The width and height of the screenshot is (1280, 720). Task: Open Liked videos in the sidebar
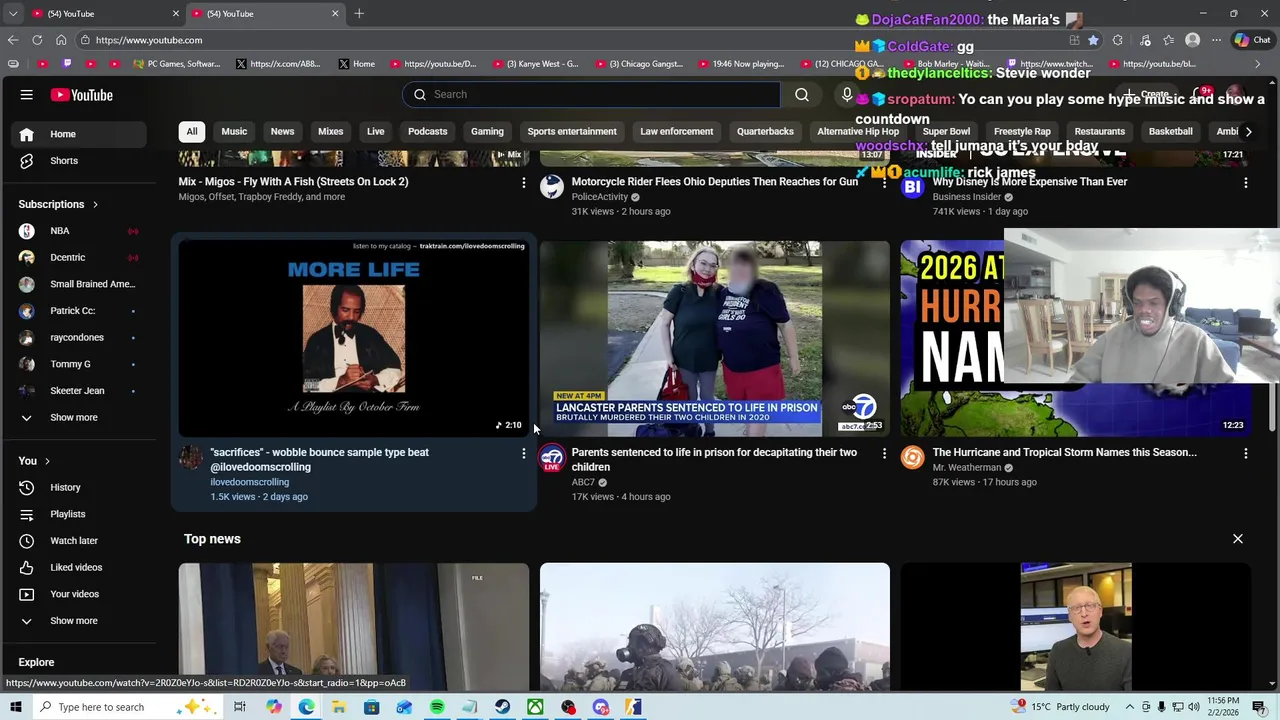point(77,567)
